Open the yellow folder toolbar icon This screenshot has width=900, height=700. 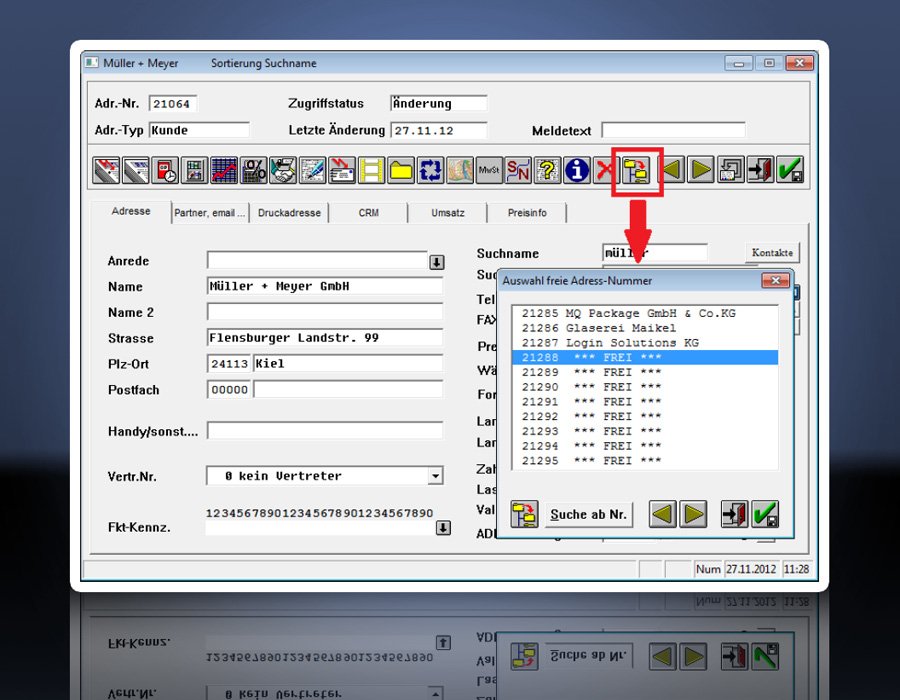(x=401, y=170)
